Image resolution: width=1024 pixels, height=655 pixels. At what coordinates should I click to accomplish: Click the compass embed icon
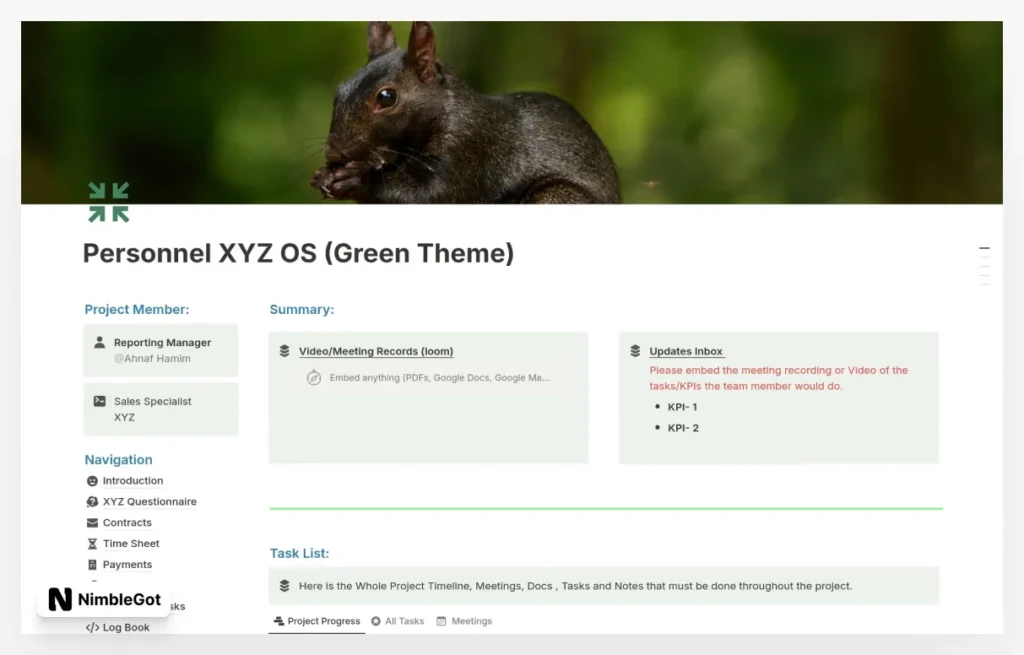(314, 378)
